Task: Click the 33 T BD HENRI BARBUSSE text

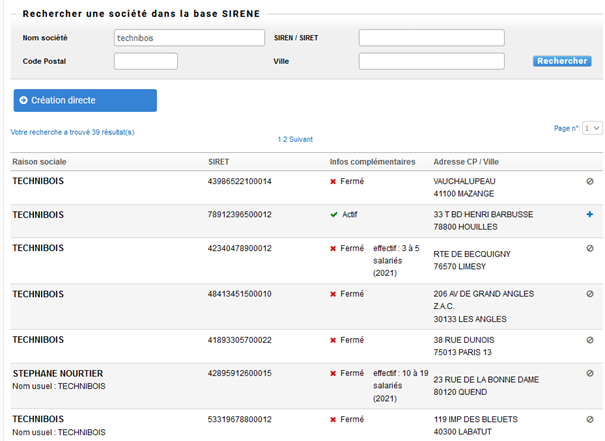Action: [x=483, y=214]
